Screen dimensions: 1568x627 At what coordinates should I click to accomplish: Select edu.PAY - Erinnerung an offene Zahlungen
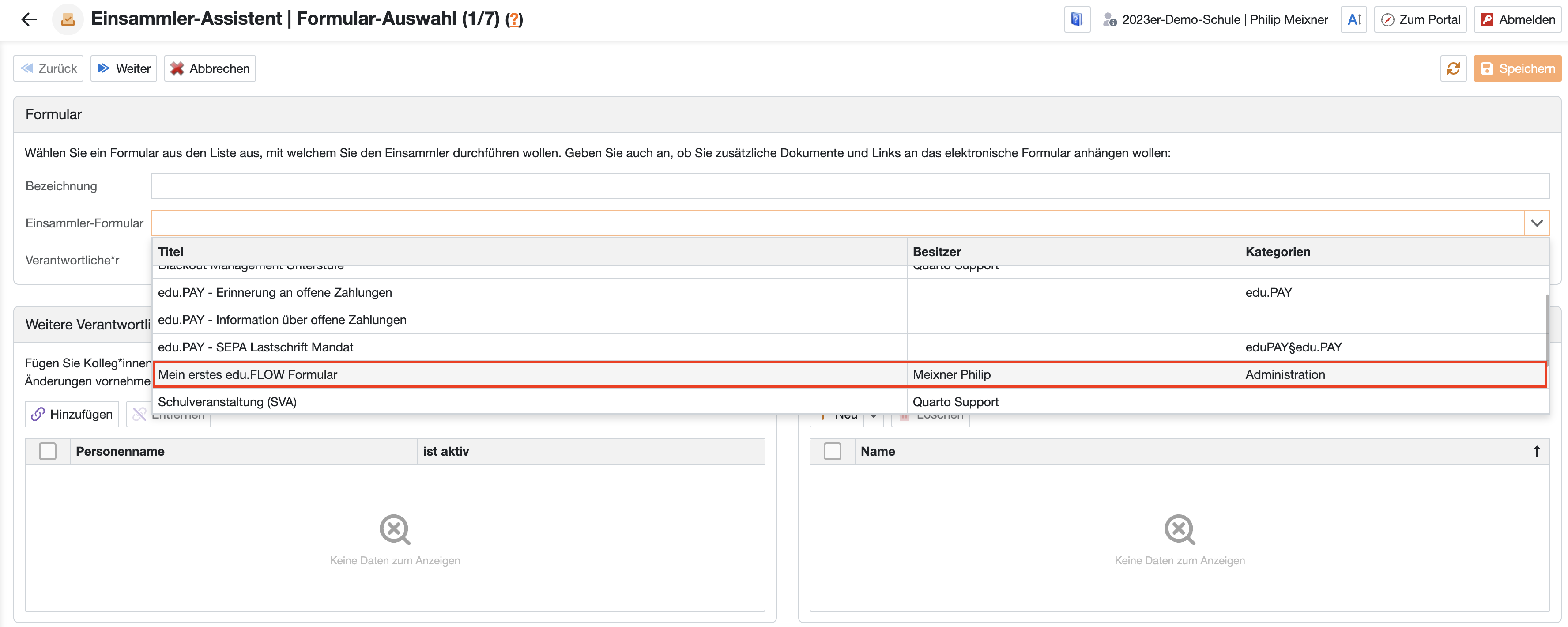(x=275, y=292)
